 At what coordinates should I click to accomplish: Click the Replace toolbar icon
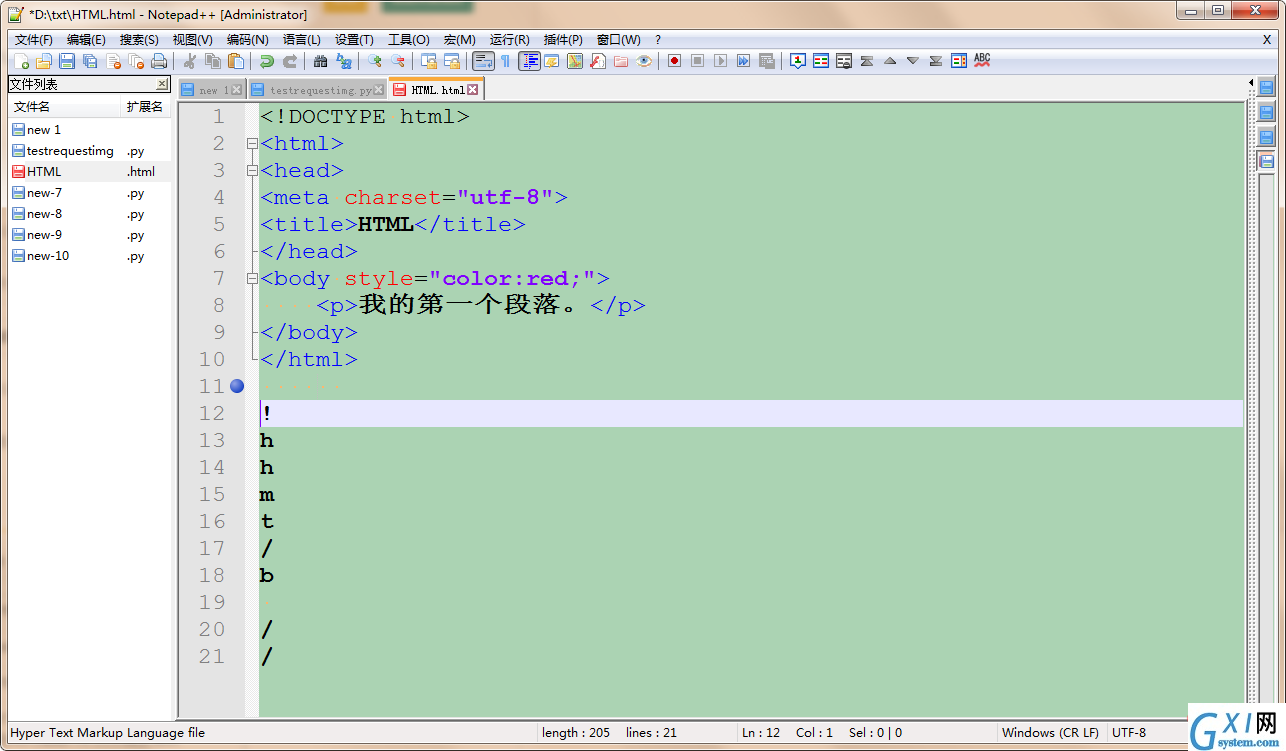(x=343, y=61)
